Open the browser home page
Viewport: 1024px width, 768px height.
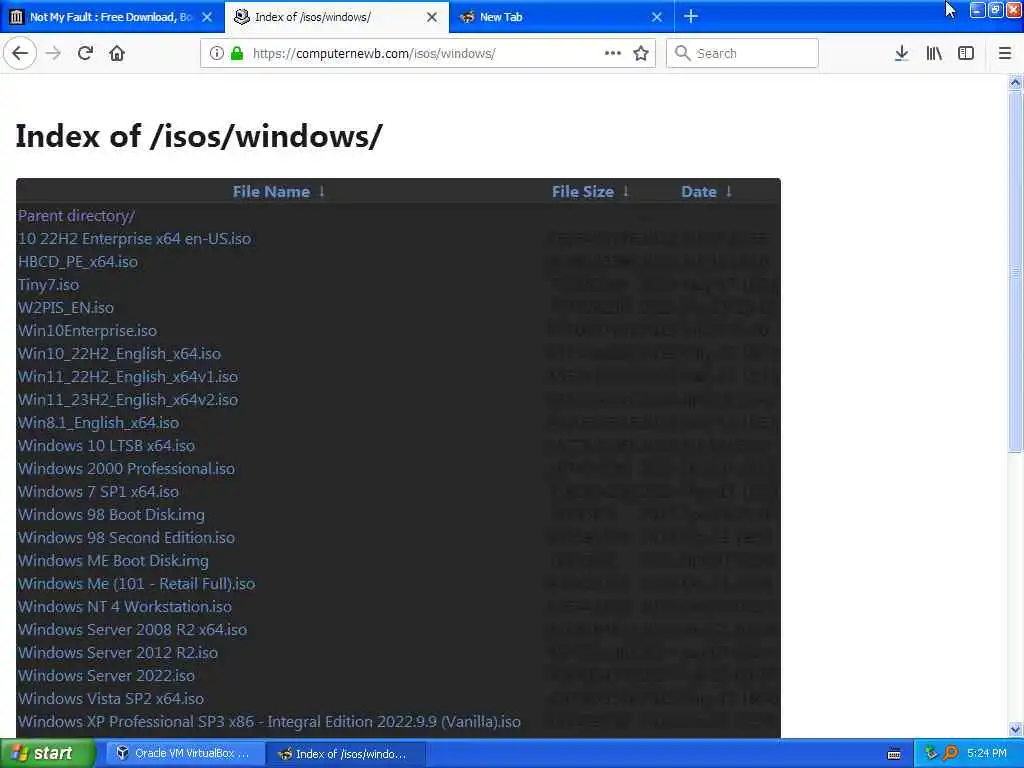[x=117, y=54]
